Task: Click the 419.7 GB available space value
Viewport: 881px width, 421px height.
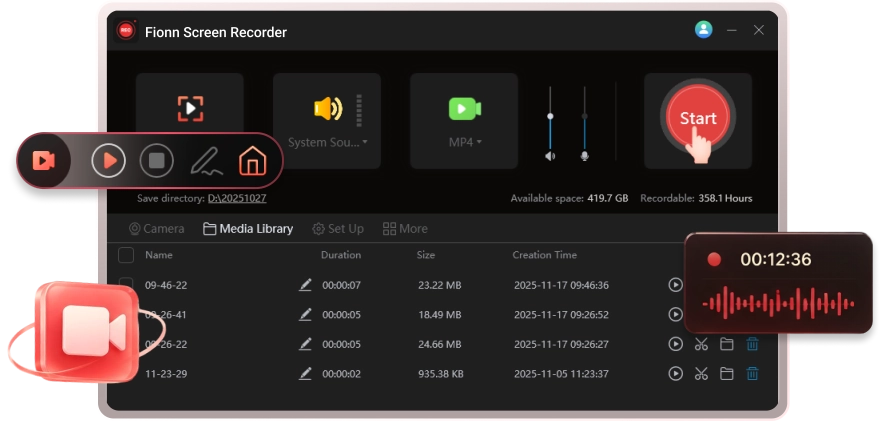Action: [607, 198]
